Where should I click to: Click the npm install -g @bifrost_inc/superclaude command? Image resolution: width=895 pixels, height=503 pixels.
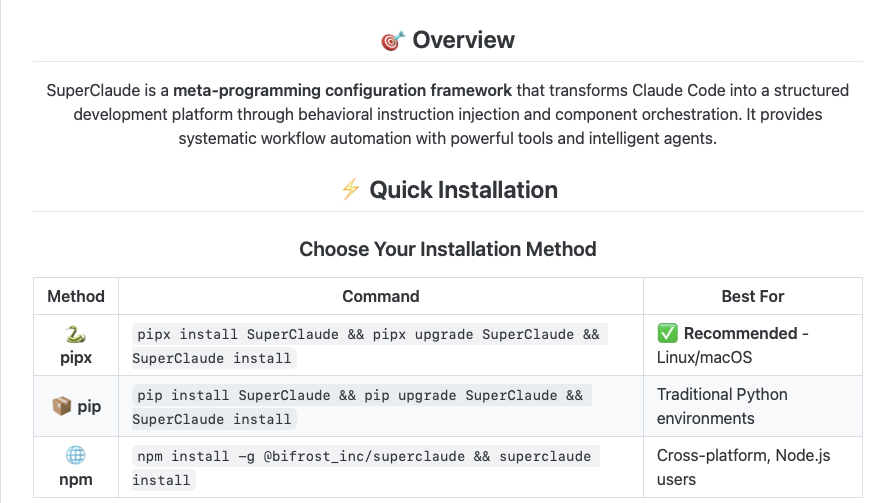(365, 468)
